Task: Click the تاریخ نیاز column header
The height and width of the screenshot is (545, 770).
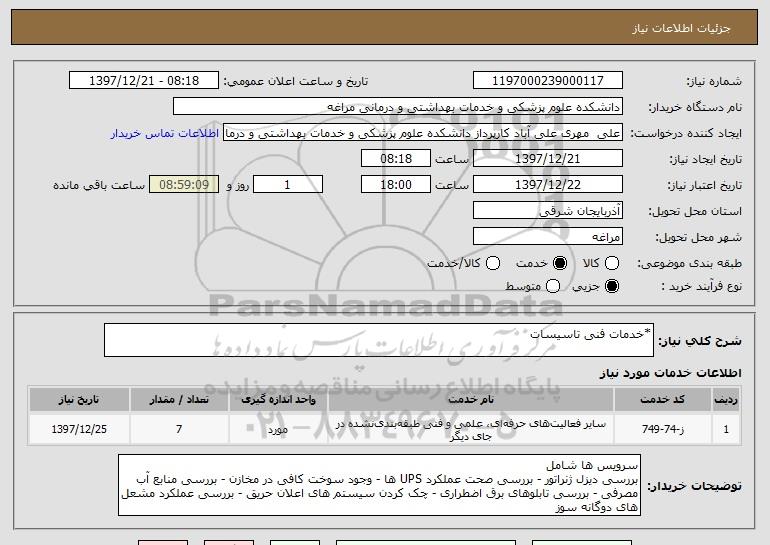Action: tap(79, 400)
